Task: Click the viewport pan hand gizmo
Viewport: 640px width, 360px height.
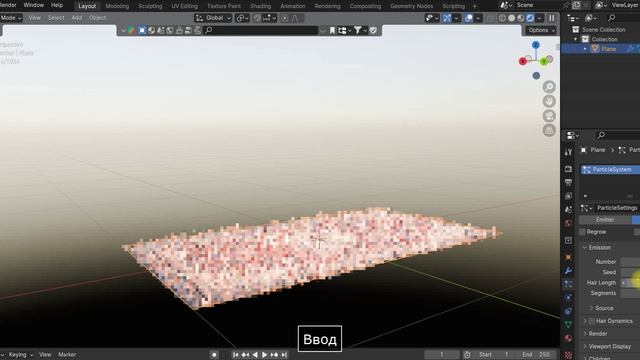Action: pyautogui.click(x=549, y=101)
